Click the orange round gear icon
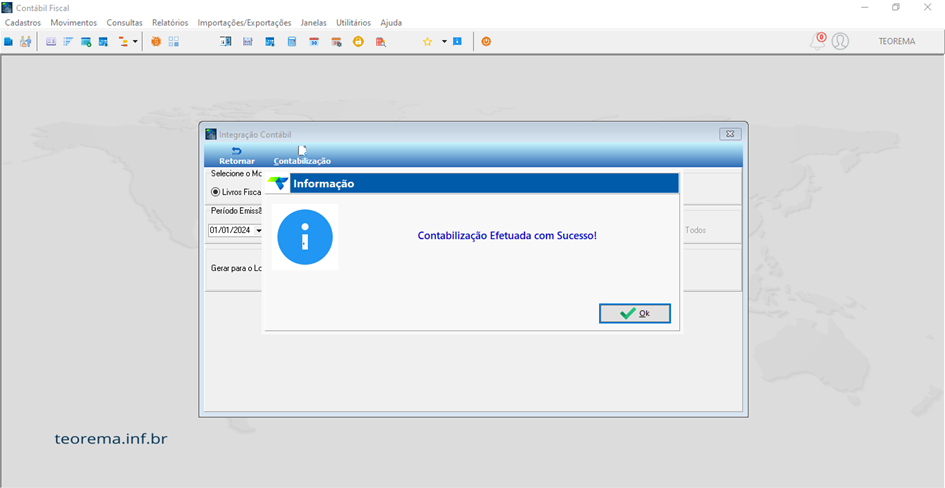 tap(156, 42)
